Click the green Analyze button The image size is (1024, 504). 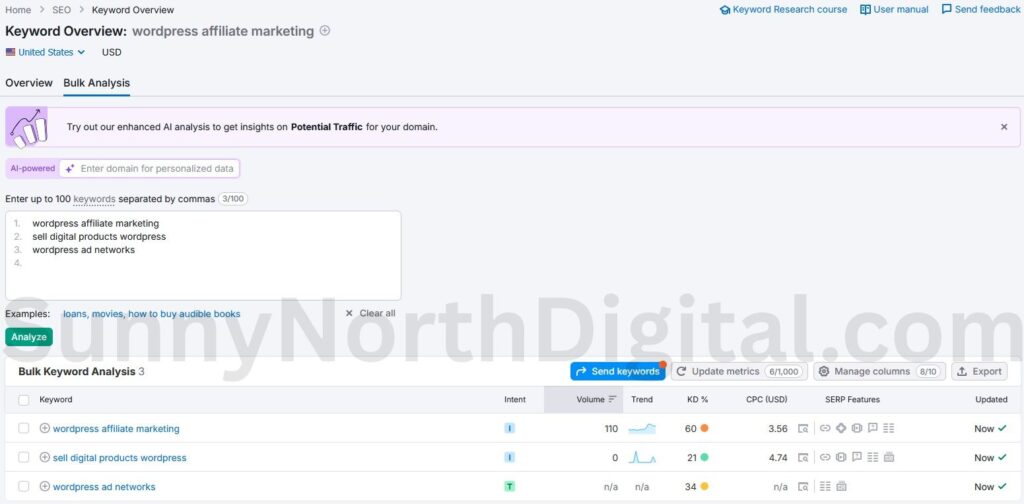click(x=29, y=337)
